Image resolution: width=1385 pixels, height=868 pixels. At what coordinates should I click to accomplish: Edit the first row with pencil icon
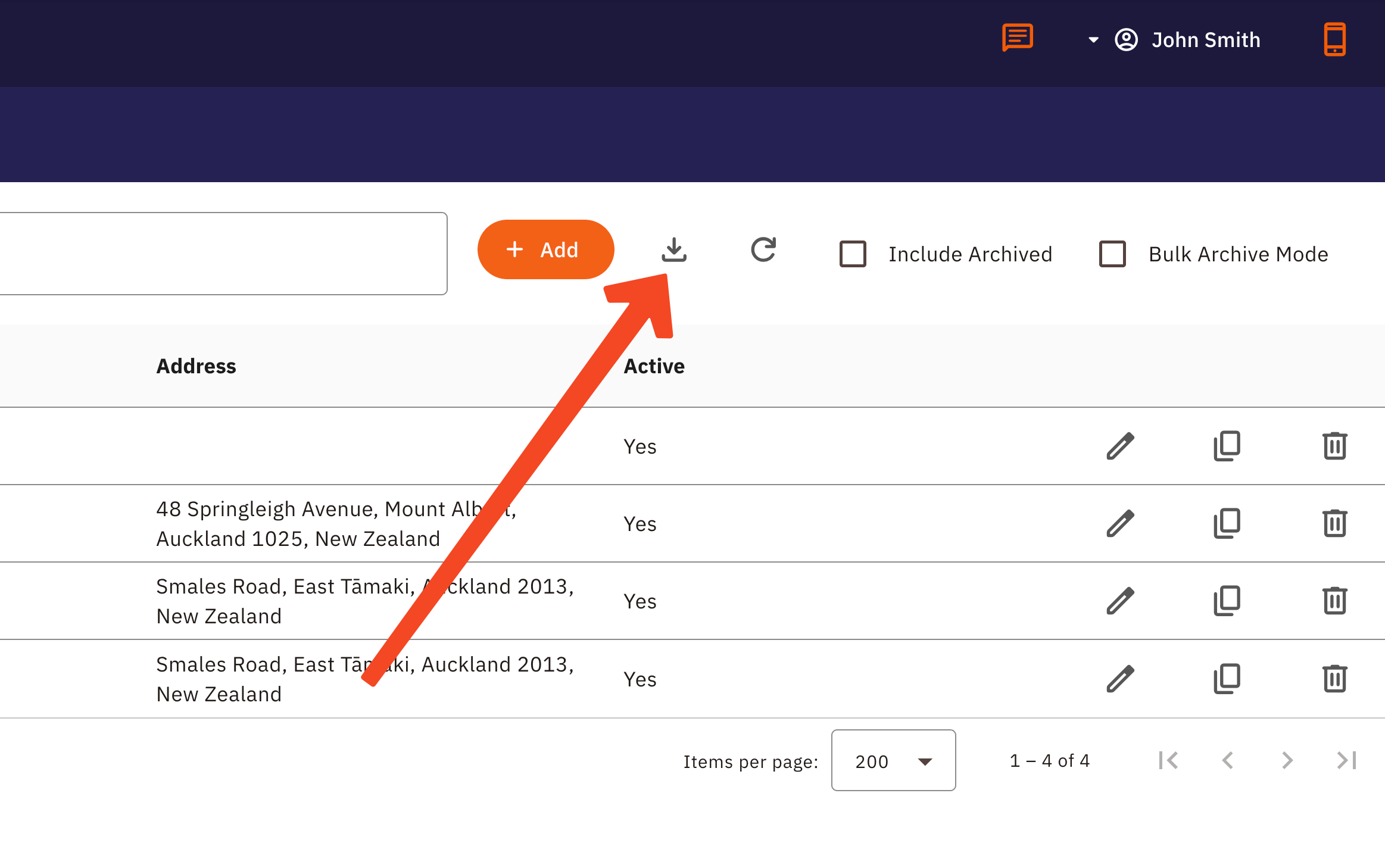click(x=1120, y=447)
